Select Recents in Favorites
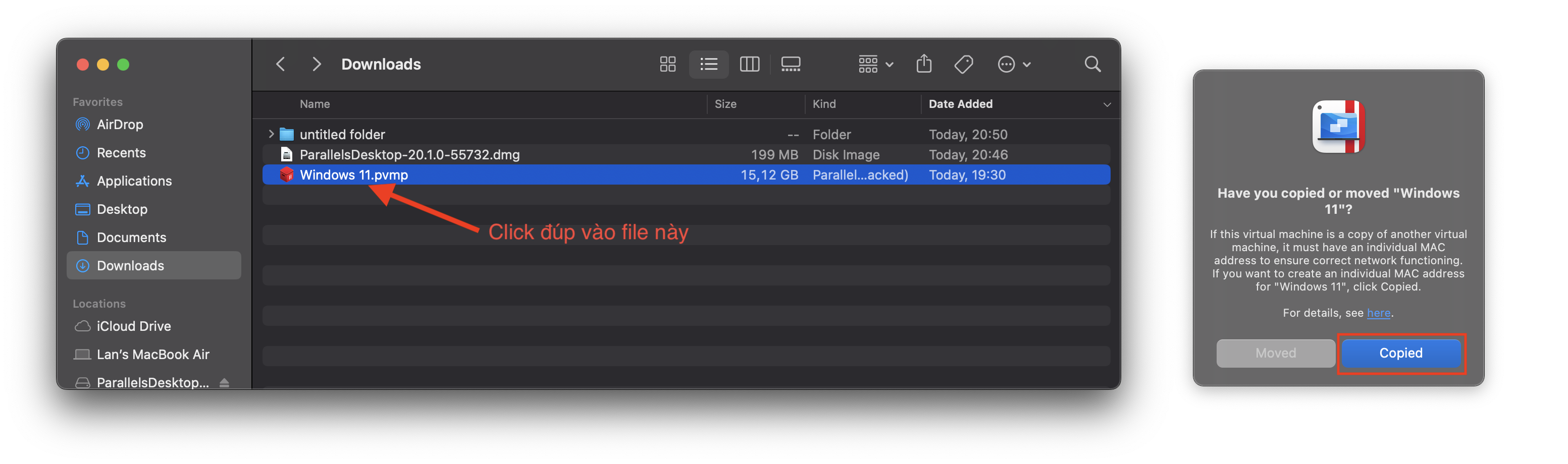The image size is (1568, 464). [x=121, y=153]
